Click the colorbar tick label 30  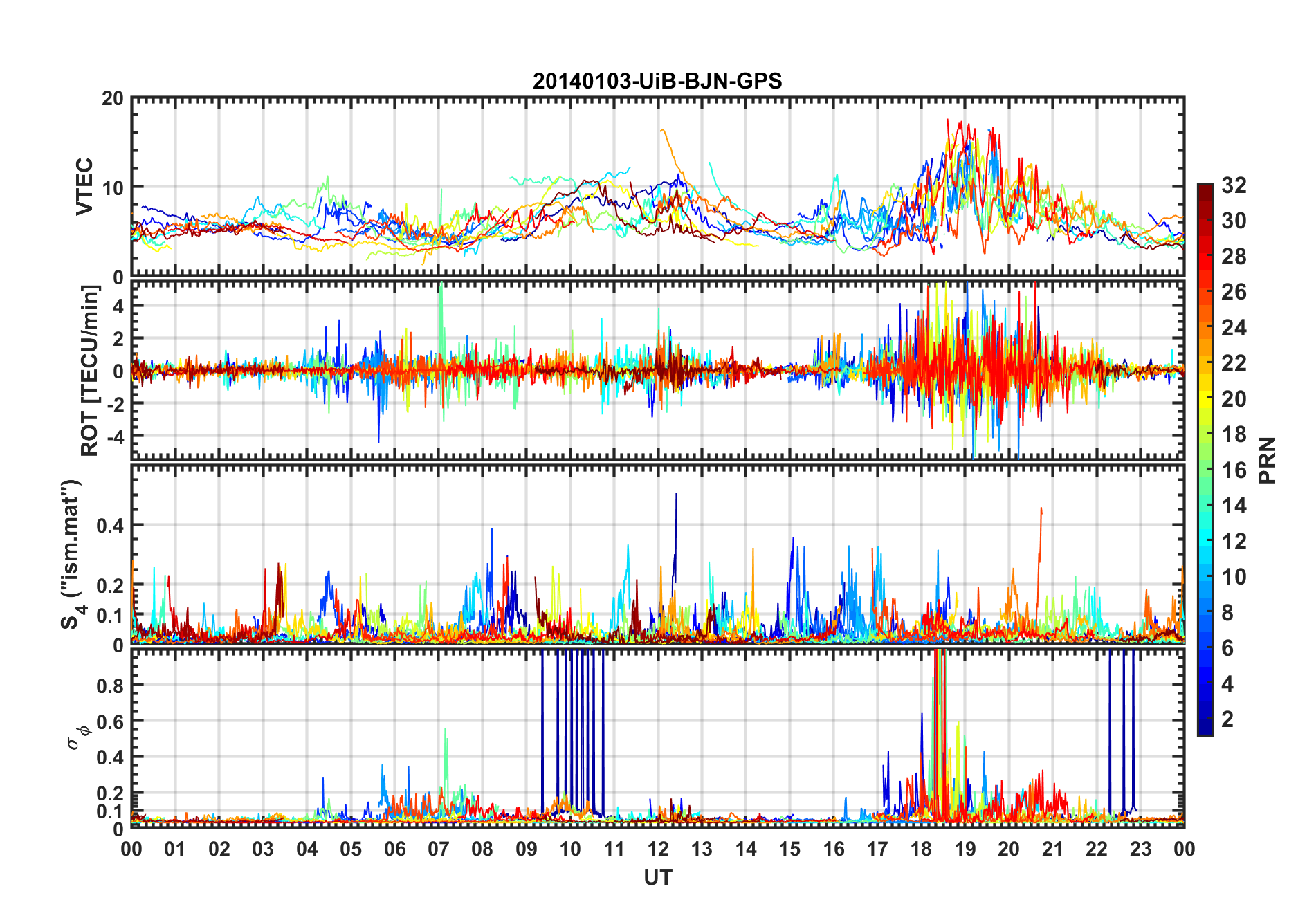click(1234, 221)
